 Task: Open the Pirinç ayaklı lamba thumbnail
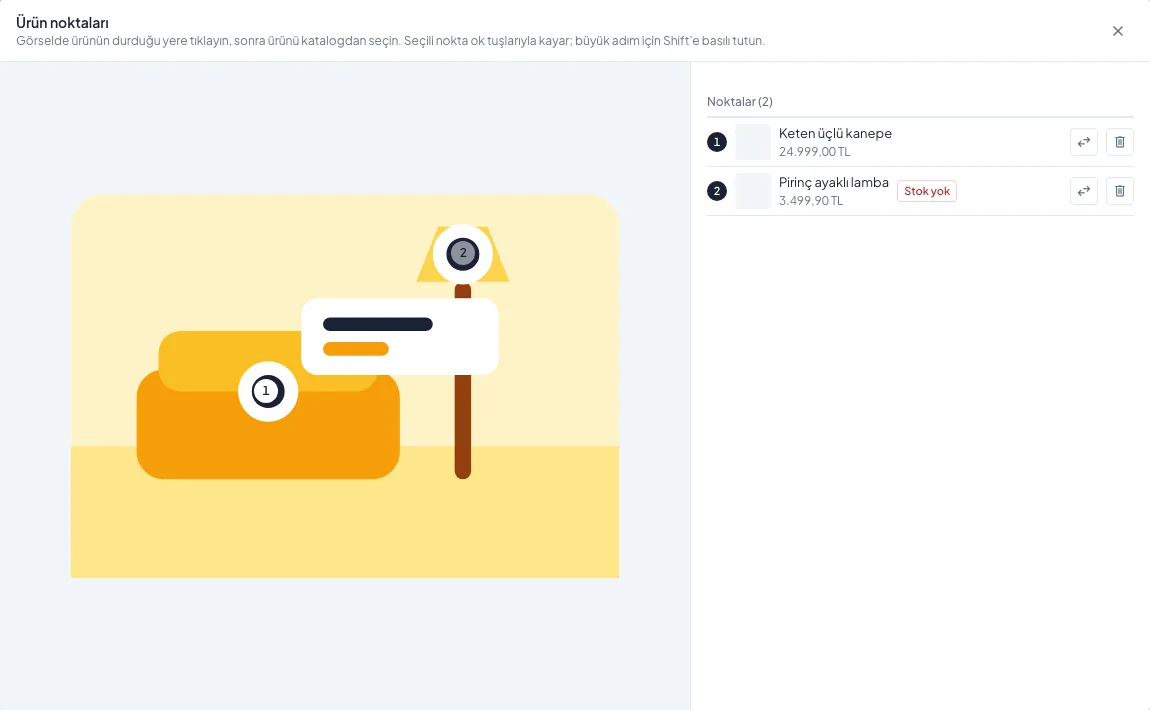click(x=752, y=191)
